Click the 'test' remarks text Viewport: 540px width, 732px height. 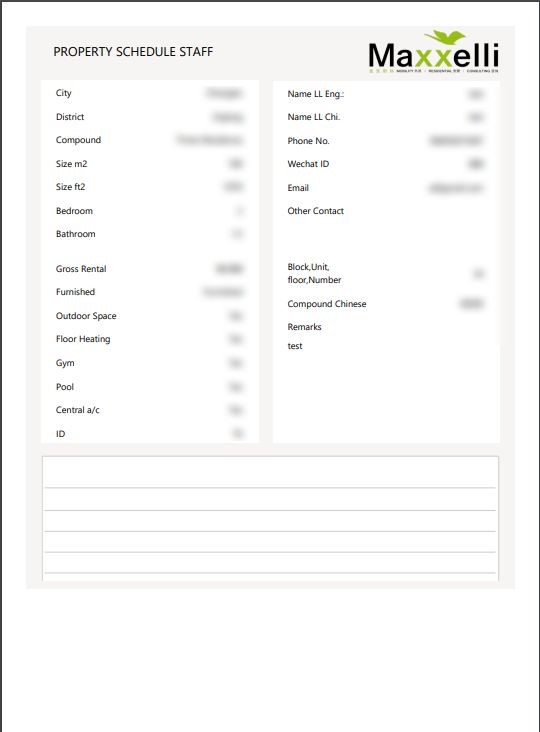pyautogui.click(x=295, y=346)
